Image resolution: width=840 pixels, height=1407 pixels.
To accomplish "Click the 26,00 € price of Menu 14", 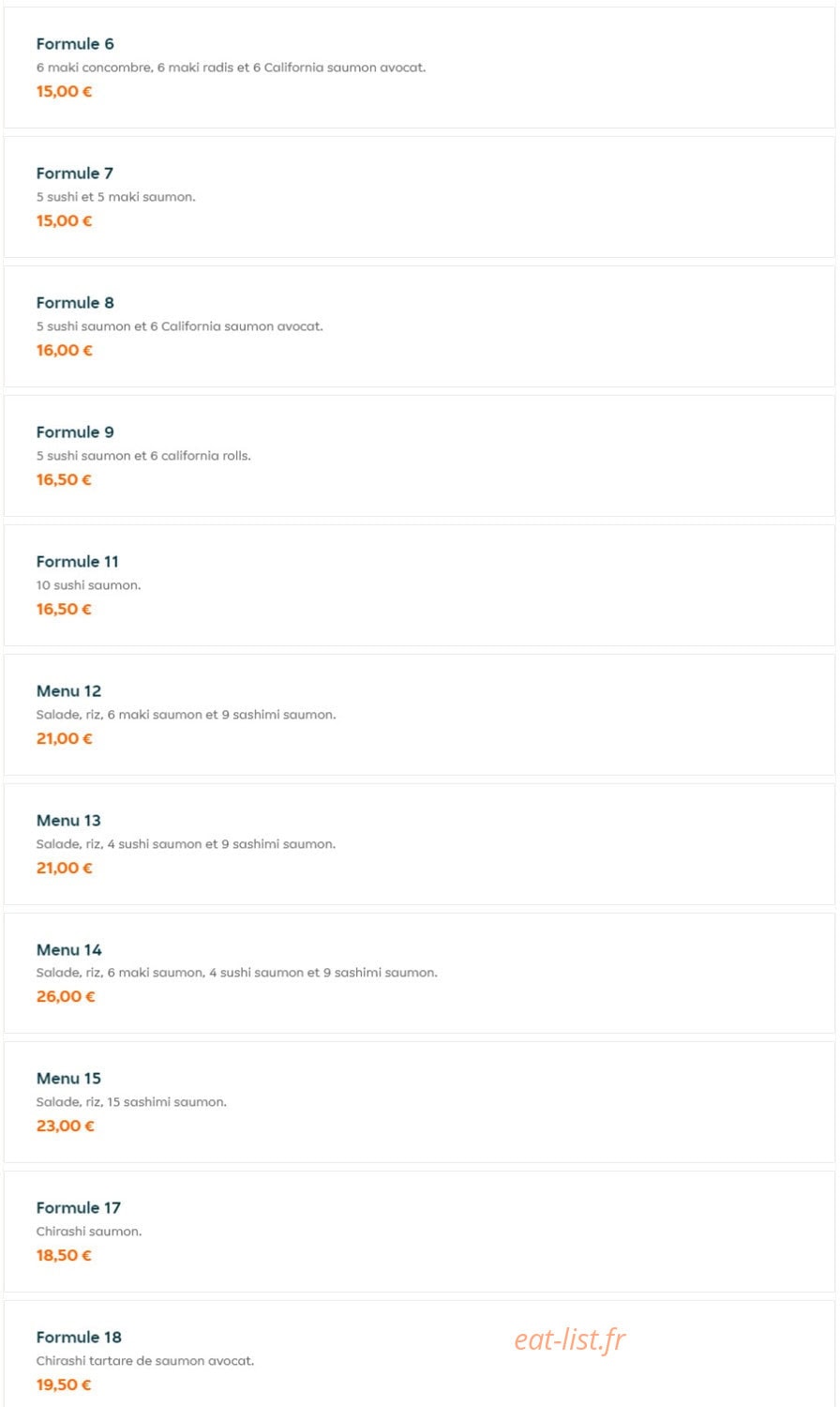I will [x=66, y=997].
